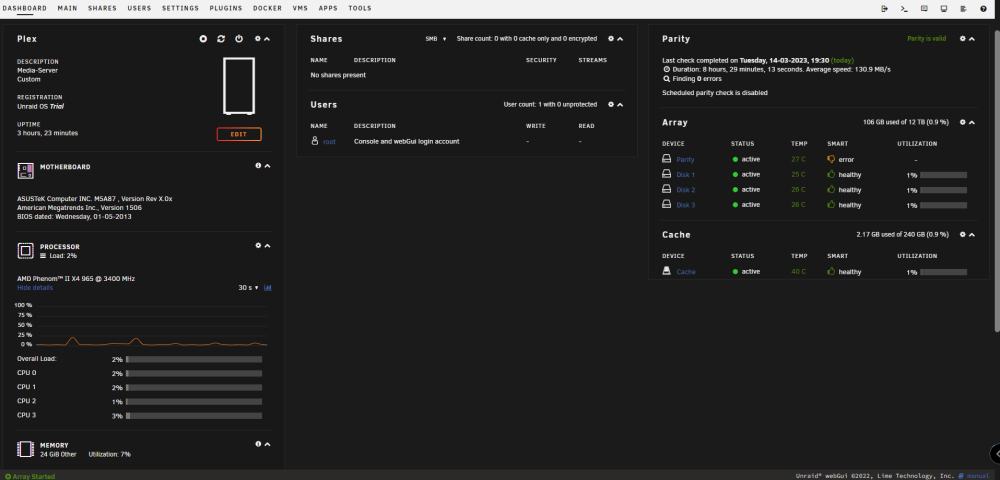Click the Disk 1 utilization bar
1000x480 pixels.
pos(943,175)
